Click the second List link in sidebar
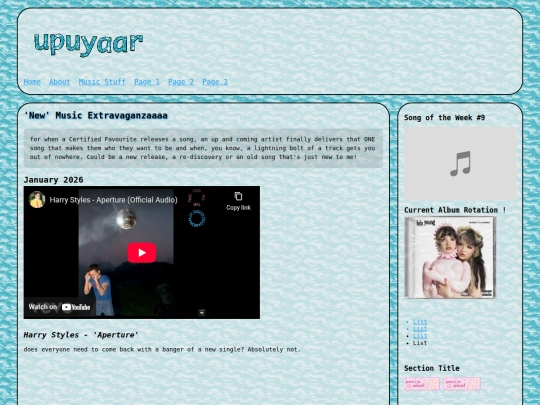The width and height of the screenshot is (540, 405). pyautogui.click(x=420, y=329)
